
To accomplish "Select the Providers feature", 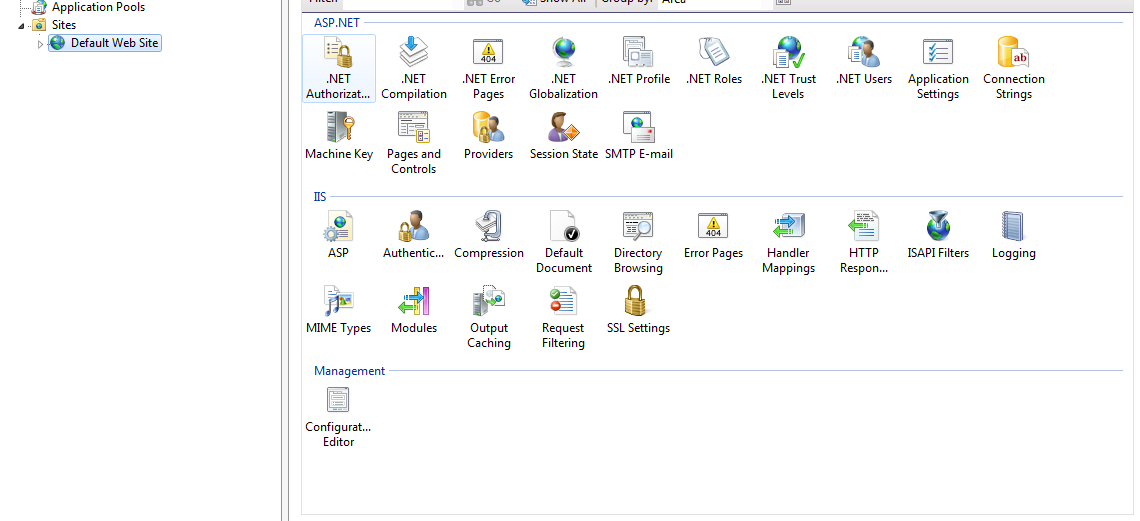I will tap(489, 136).
